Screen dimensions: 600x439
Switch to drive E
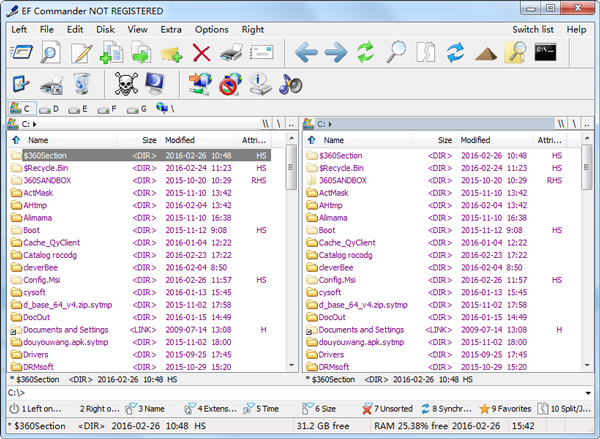78,109
